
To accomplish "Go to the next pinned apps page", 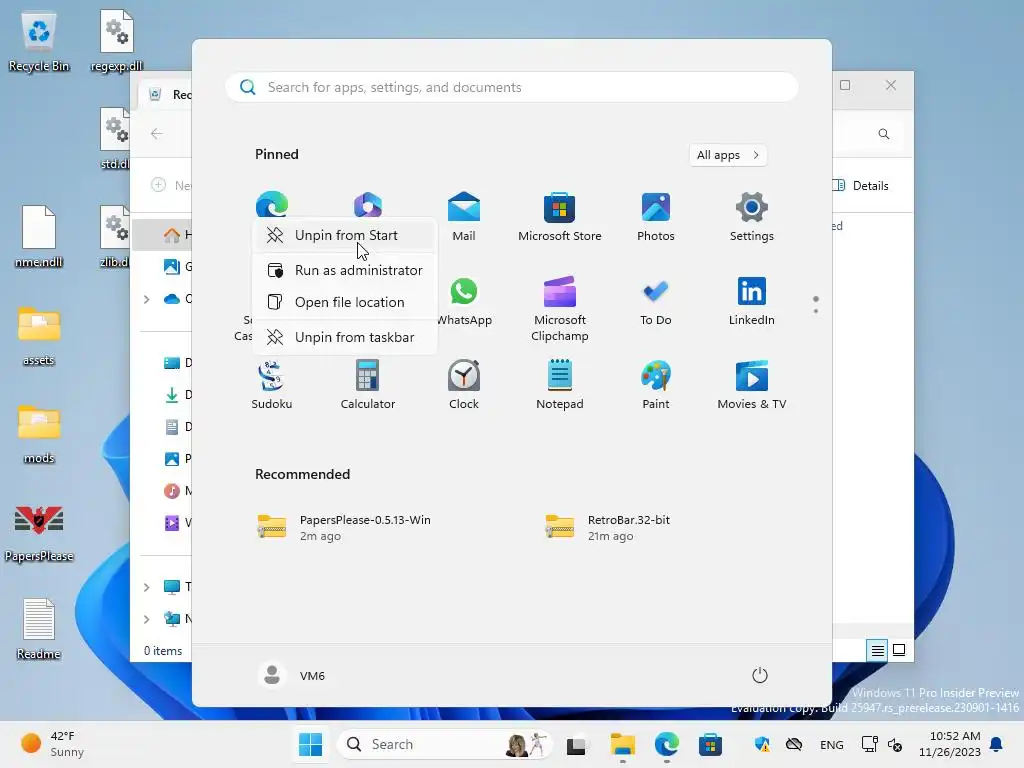I will click(x=816, y=310).
